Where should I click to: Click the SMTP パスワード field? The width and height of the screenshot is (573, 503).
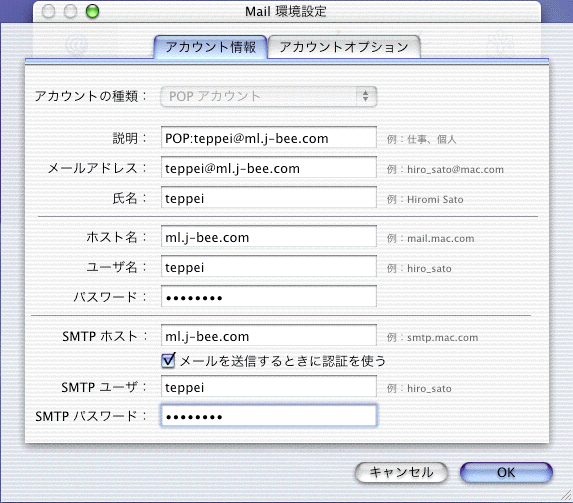coord(269,416)
